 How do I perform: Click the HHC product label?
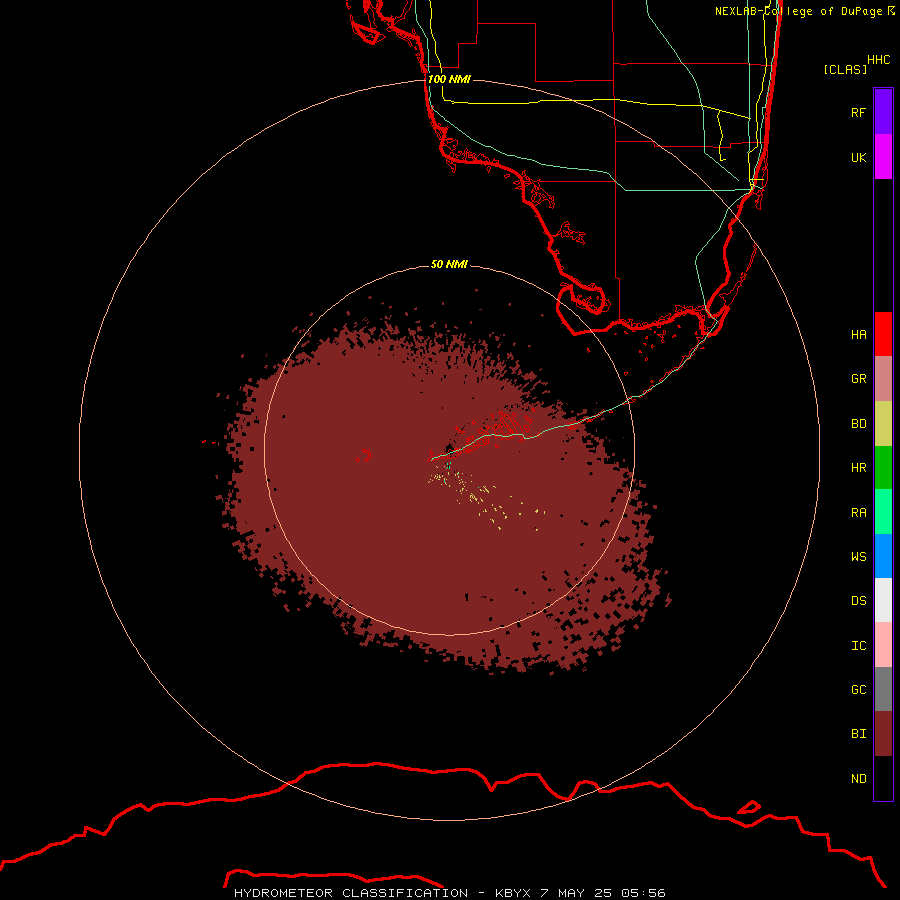tap(878, 60)
